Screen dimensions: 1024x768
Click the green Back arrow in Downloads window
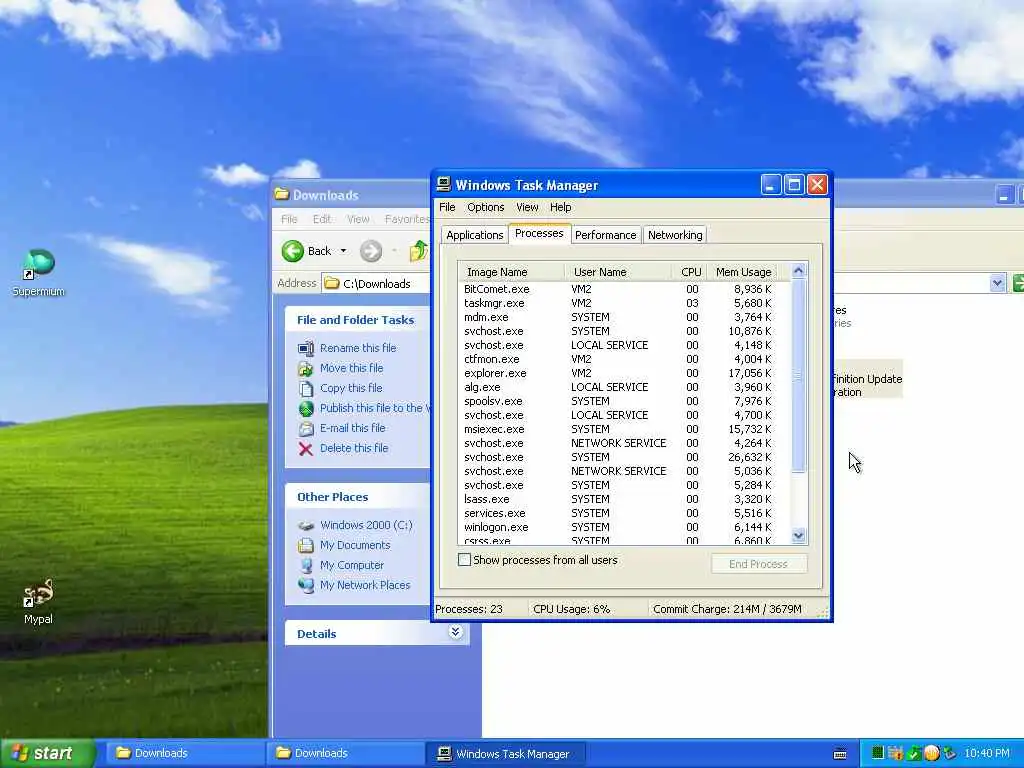(293, 251)
